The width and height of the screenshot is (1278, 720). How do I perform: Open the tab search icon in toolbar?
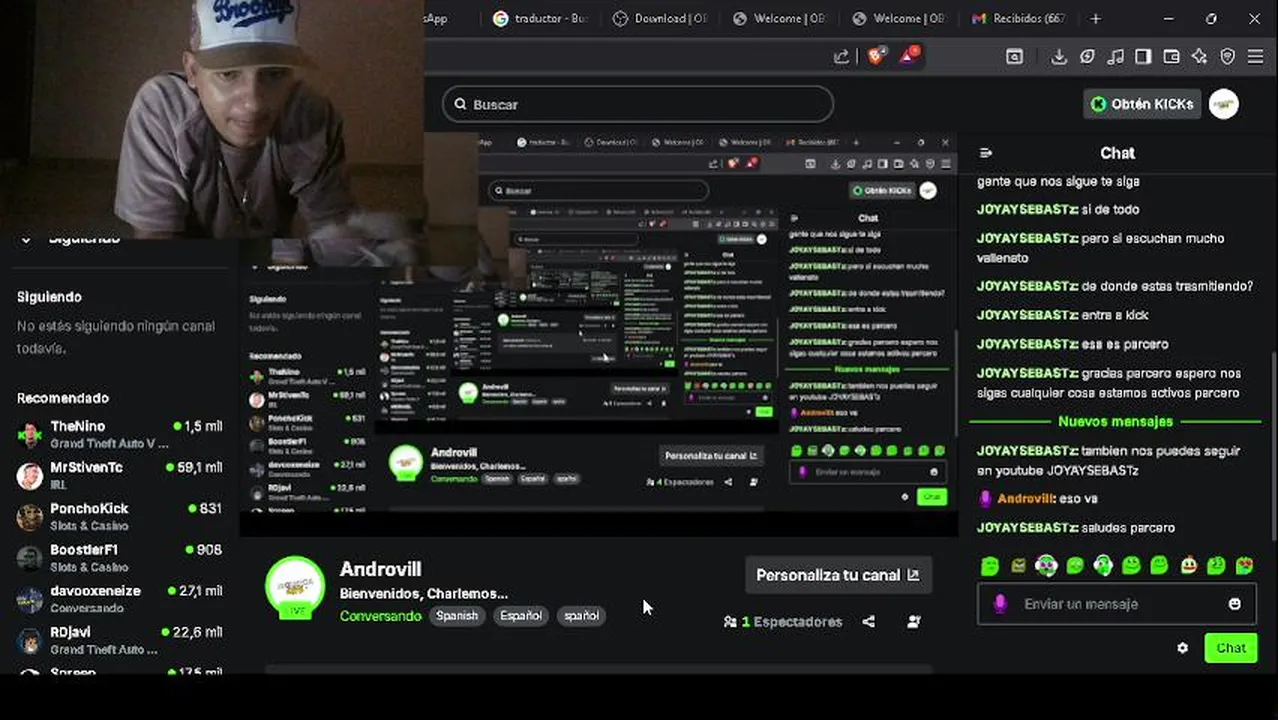coord(1014,57)
